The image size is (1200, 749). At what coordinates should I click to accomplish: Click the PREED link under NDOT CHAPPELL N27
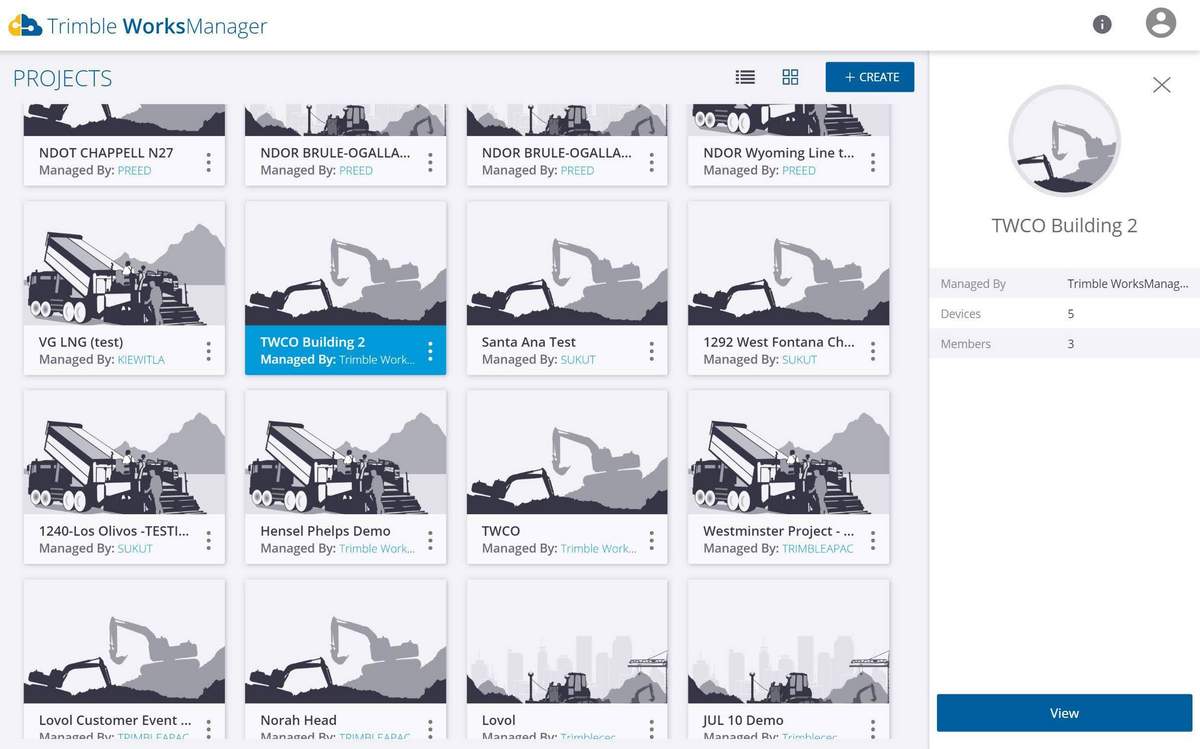coord(137,170)
